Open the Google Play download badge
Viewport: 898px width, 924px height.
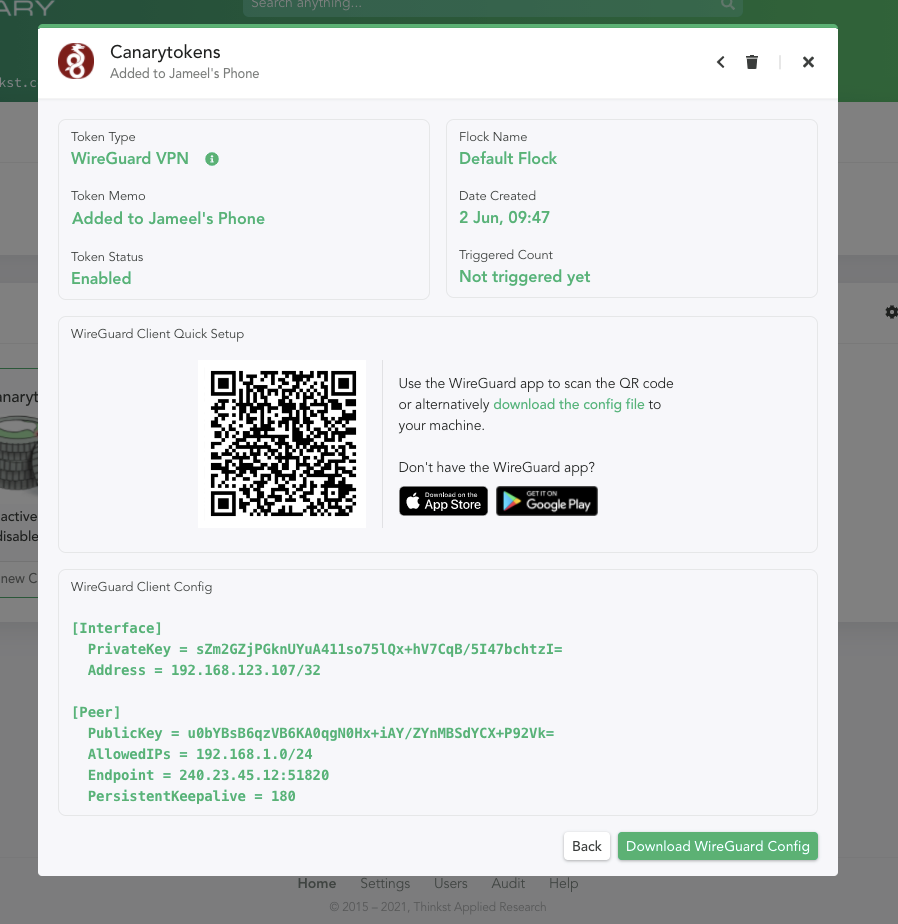click(x=547, y=501)
